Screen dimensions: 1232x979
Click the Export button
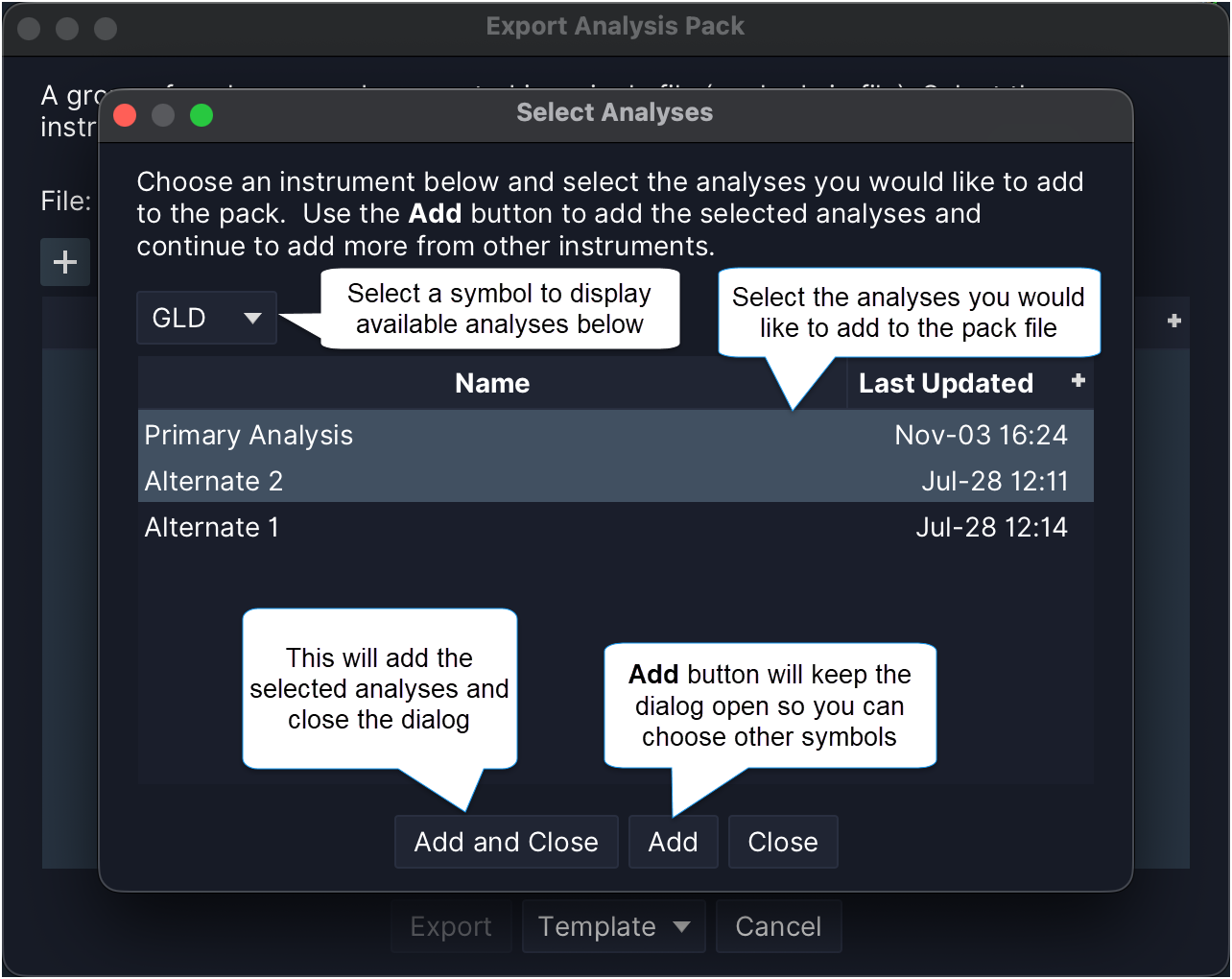point(450,926)
